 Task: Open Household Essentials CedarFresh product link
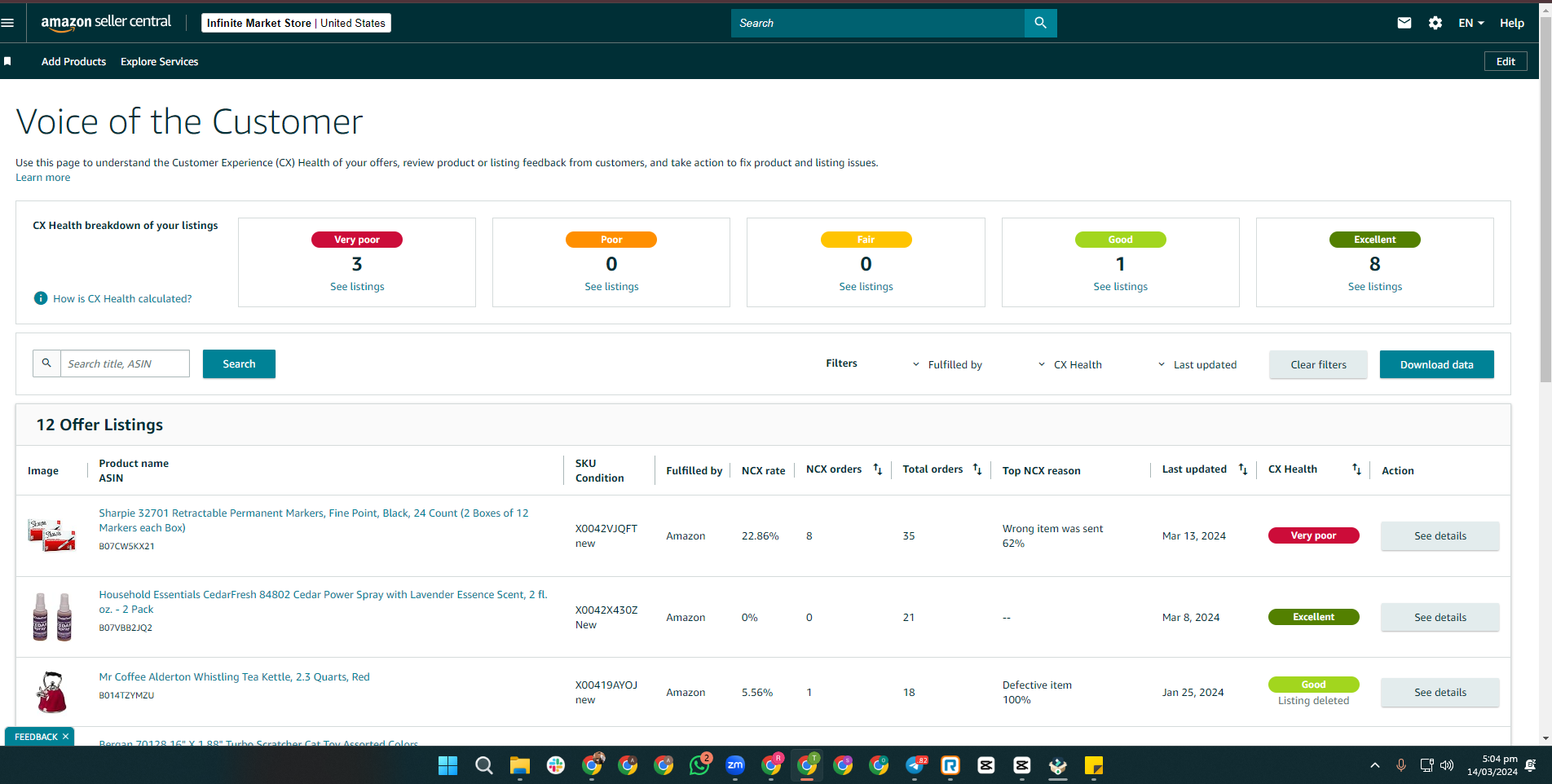323,601
